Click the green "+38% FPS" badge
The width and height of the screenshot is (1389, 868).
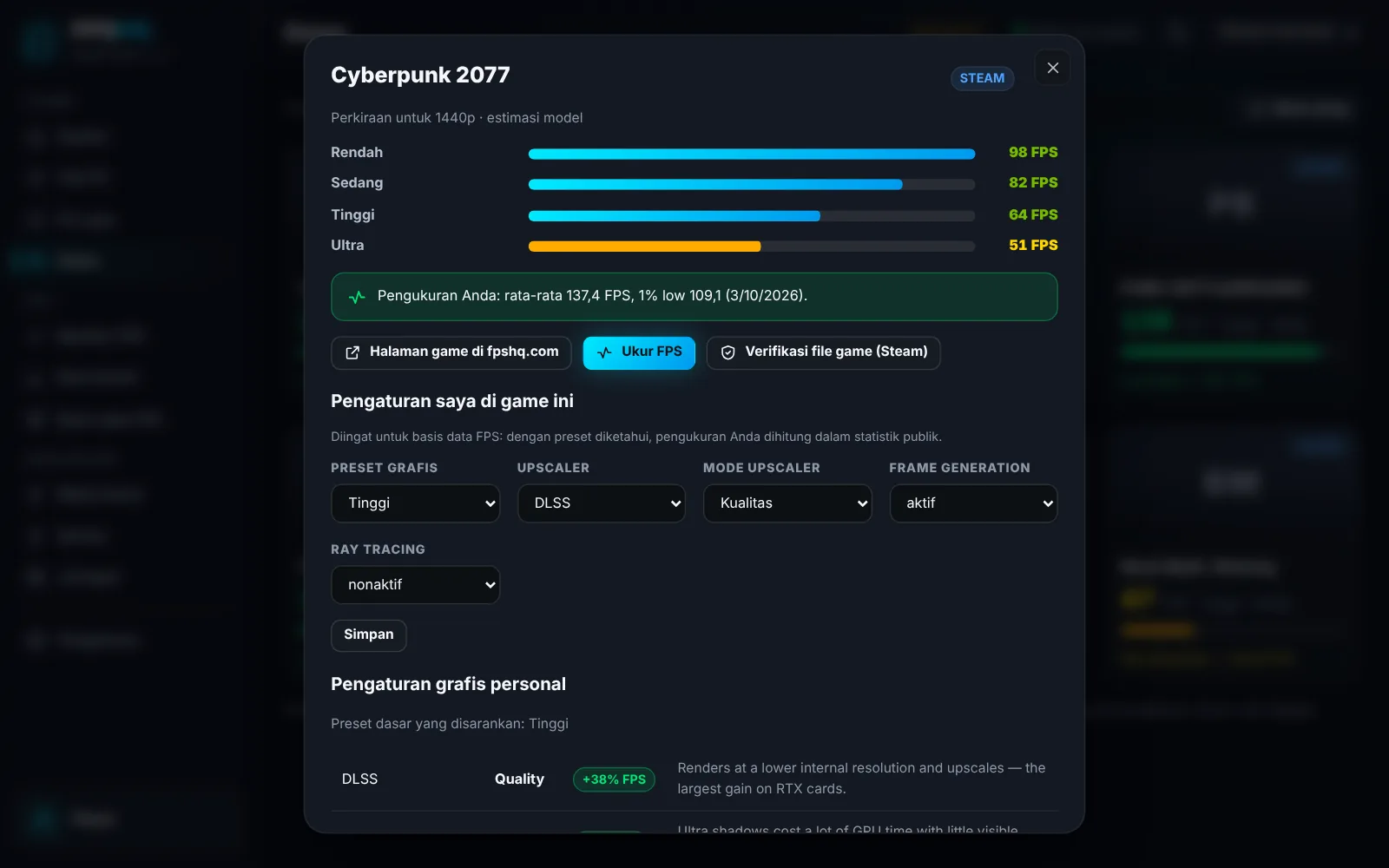(x=614, y=779)
